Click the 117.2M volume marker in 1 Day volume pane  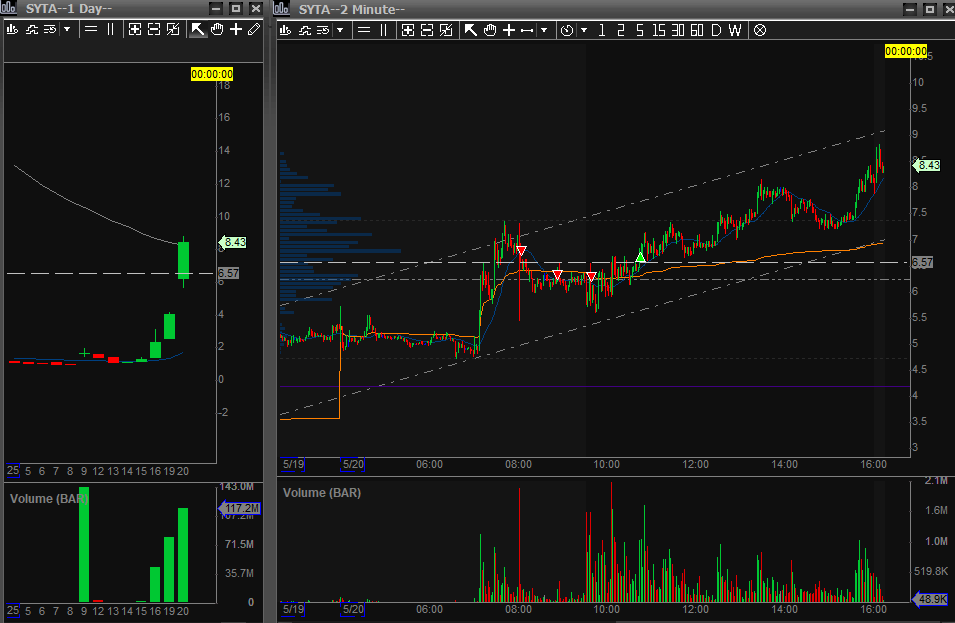click(x=239, y=508)
